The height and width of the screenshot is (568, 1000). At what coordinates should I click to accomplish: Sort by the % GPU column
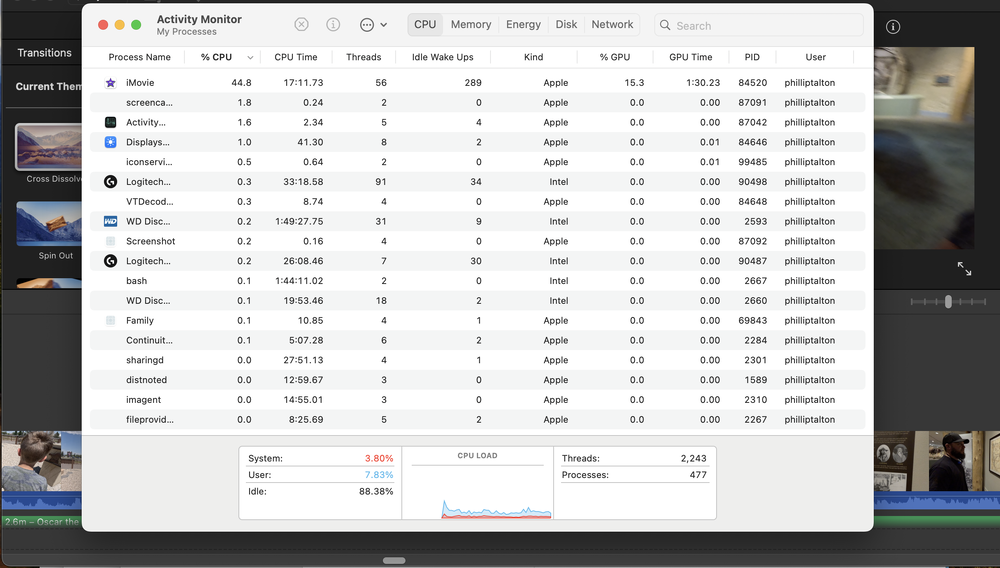click(x=615, y=57)
